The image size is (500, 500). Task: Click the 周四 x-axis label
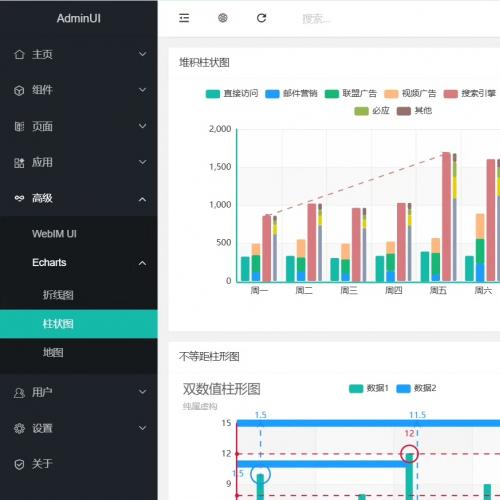click(393, 290)
